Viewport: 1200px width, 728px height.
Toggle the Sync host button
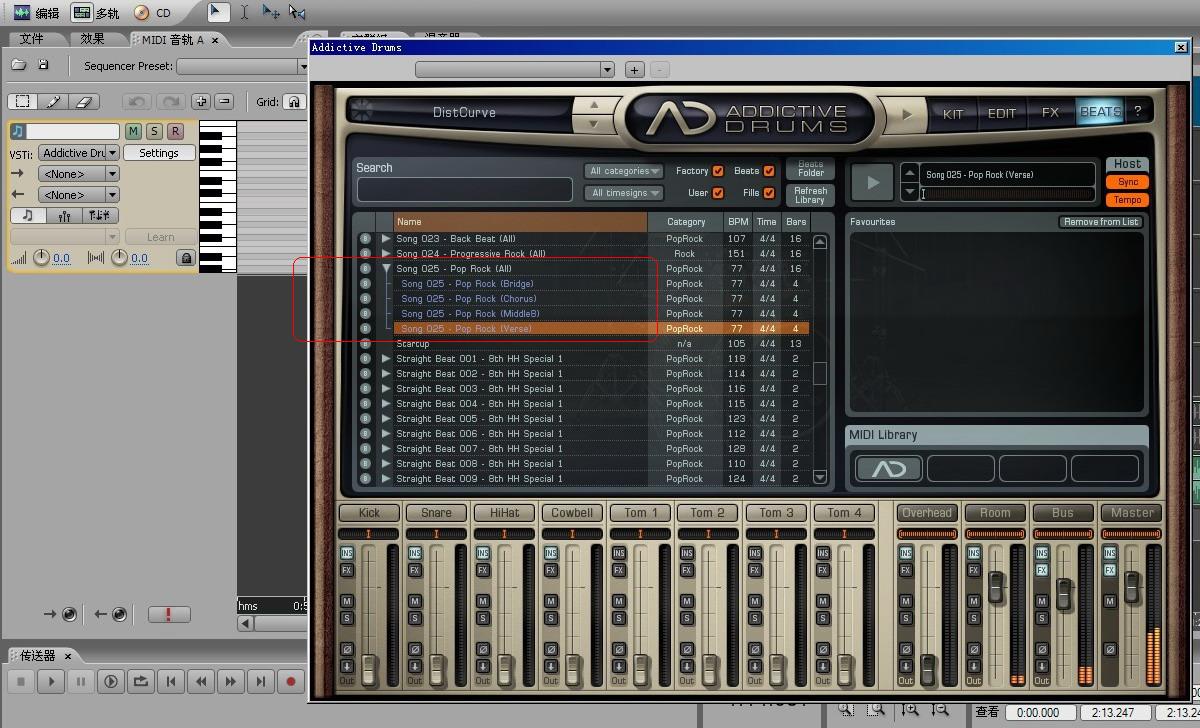[1127, 182]
